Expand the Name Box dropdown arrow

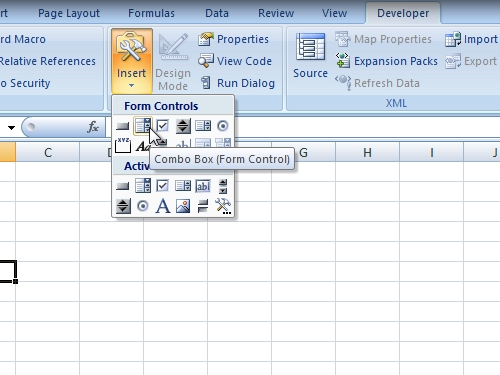point(11,127)
